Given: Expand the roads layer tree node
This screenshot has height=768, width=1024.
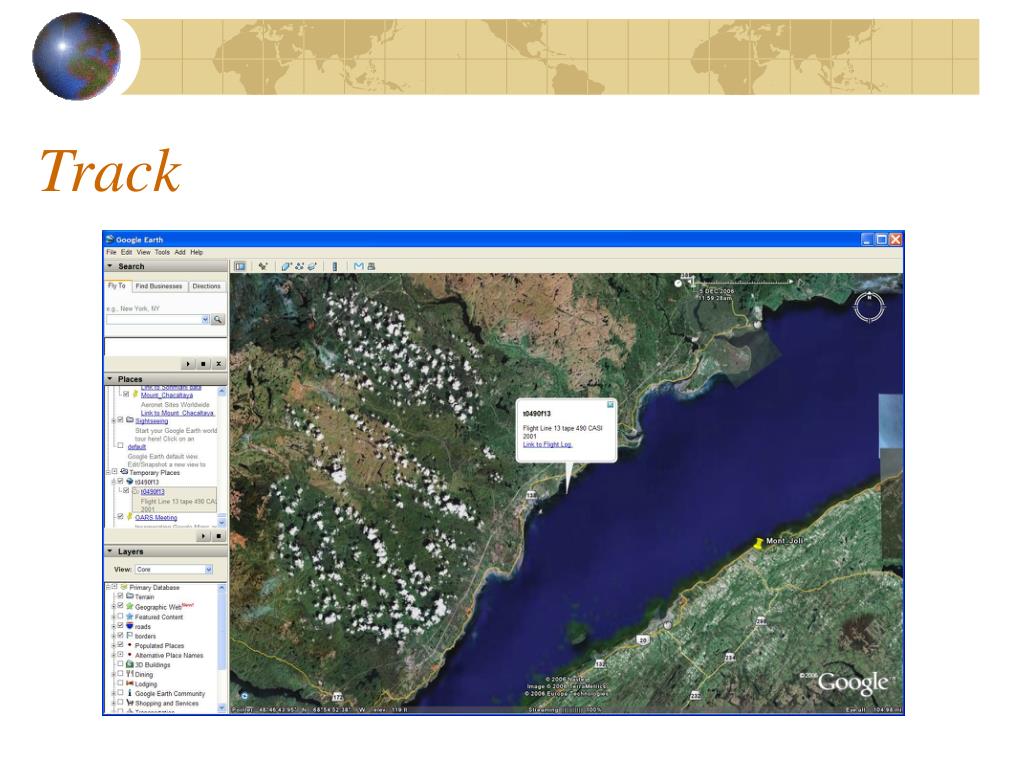Looking at the screenshot, I should pyautogui.click(x=114, y=626).
